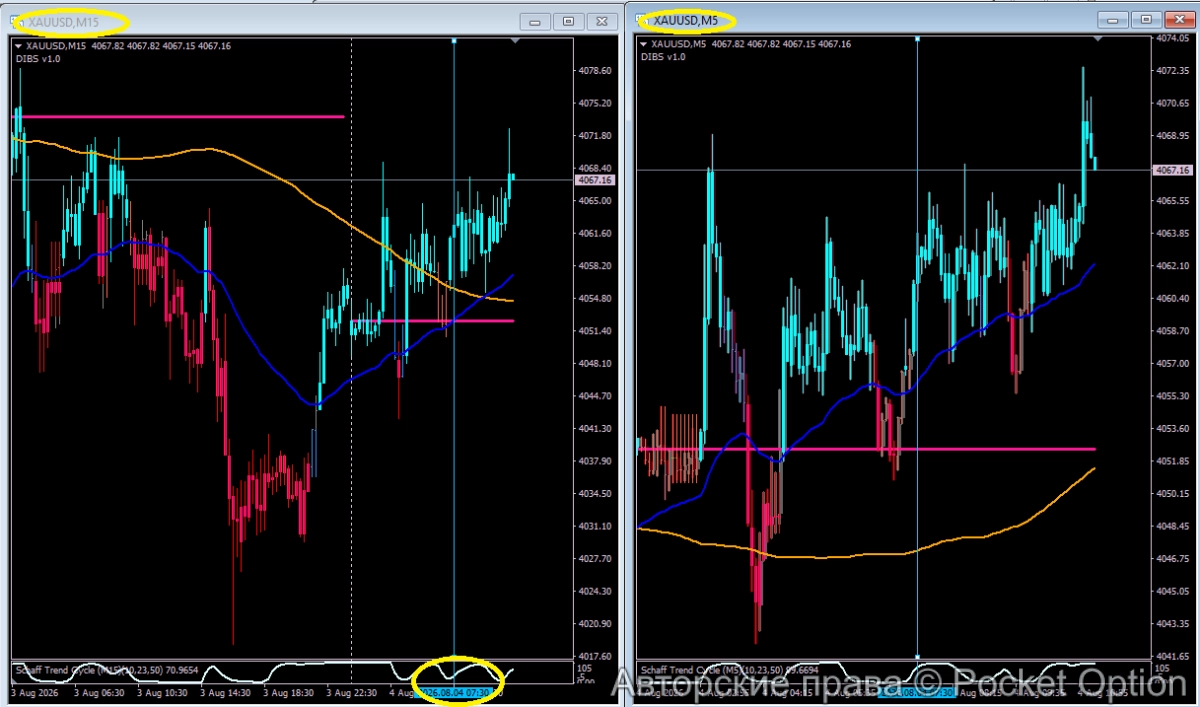Click price level 4063.85 on M5 scale
Screen dimensions: 1200x707
[x=1171, y=233]
